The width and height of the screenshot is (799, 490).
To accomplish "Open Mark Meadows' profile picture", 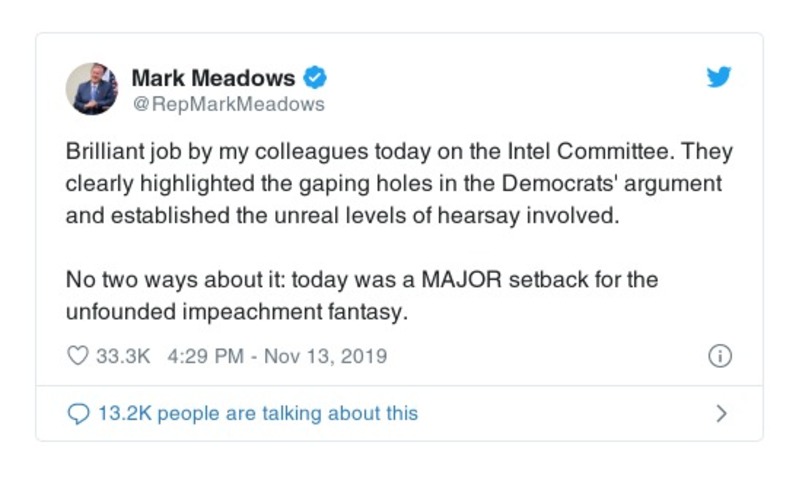I will click(x=92, y=89).
